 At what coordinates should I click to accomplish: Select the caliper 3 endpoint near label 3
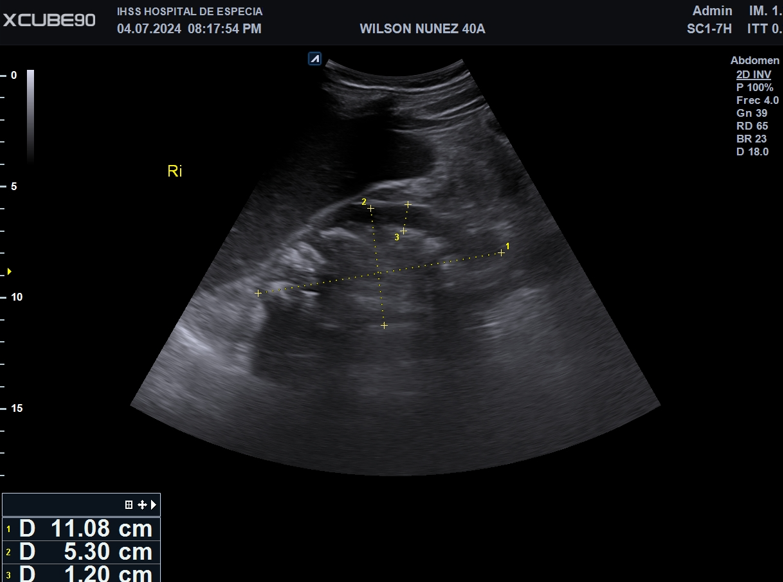(403, 231)
